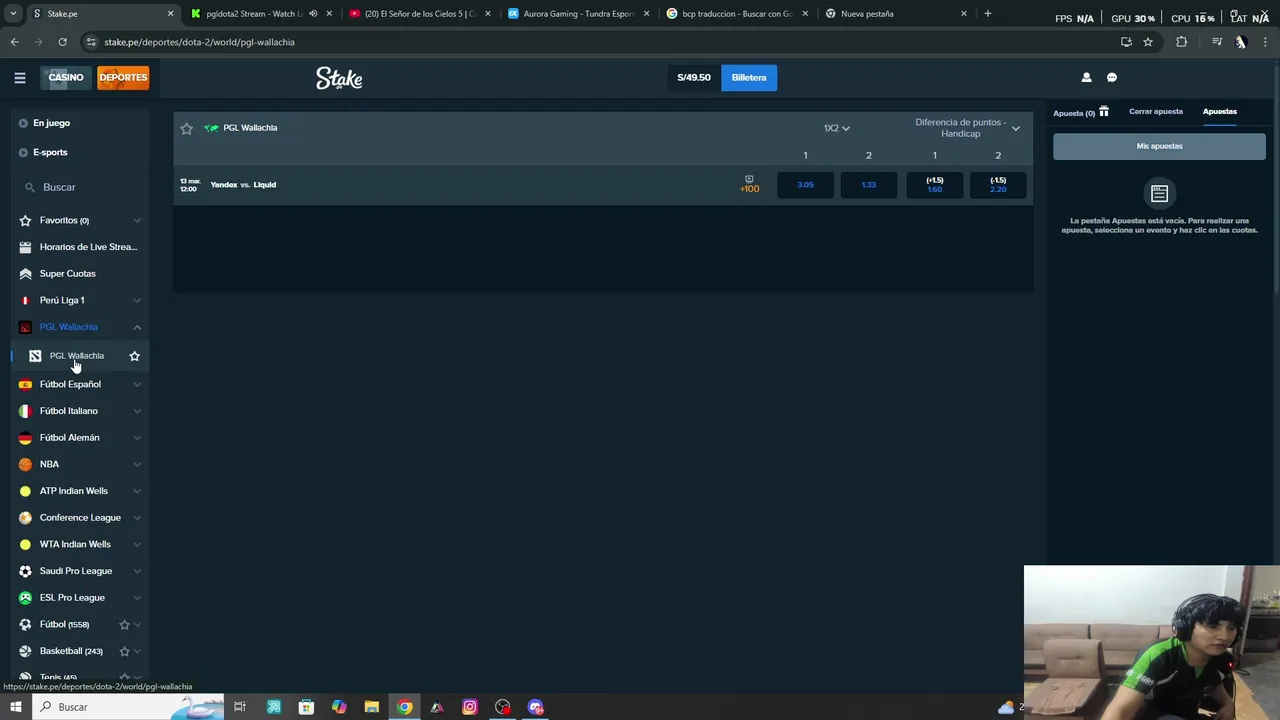The height and width of the screenshot is (720, 1280).
Task: Click the Stake logo
Action: pyautogui.click(x=339, y=78)
